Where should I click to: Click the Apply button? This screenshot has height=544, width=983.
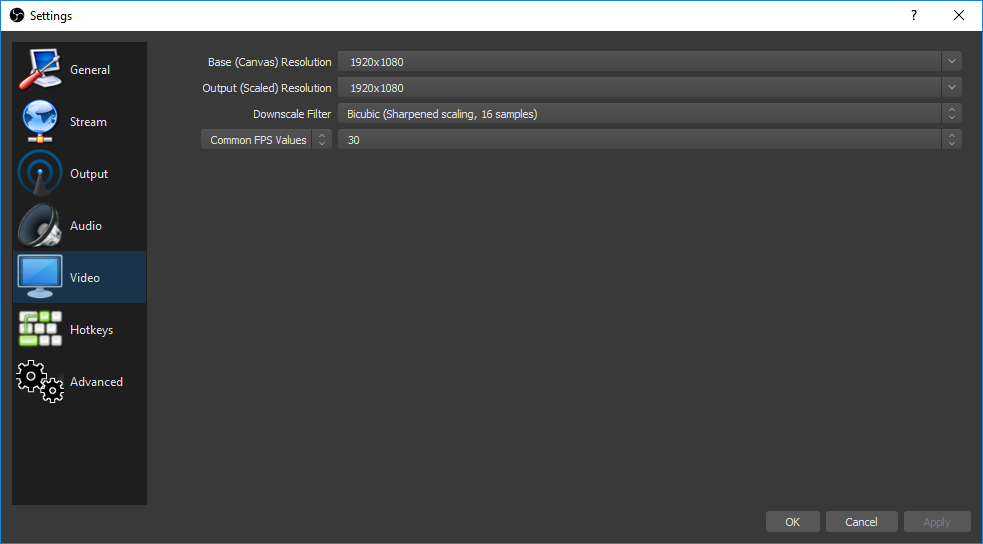(937, 521)
